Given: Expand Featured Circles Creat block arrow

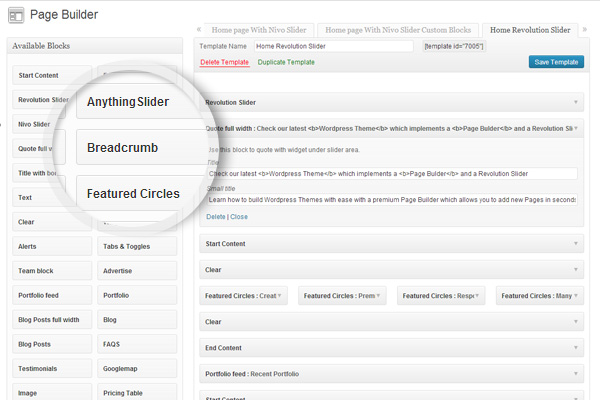Looking at the screenshot, I should 280,296.
